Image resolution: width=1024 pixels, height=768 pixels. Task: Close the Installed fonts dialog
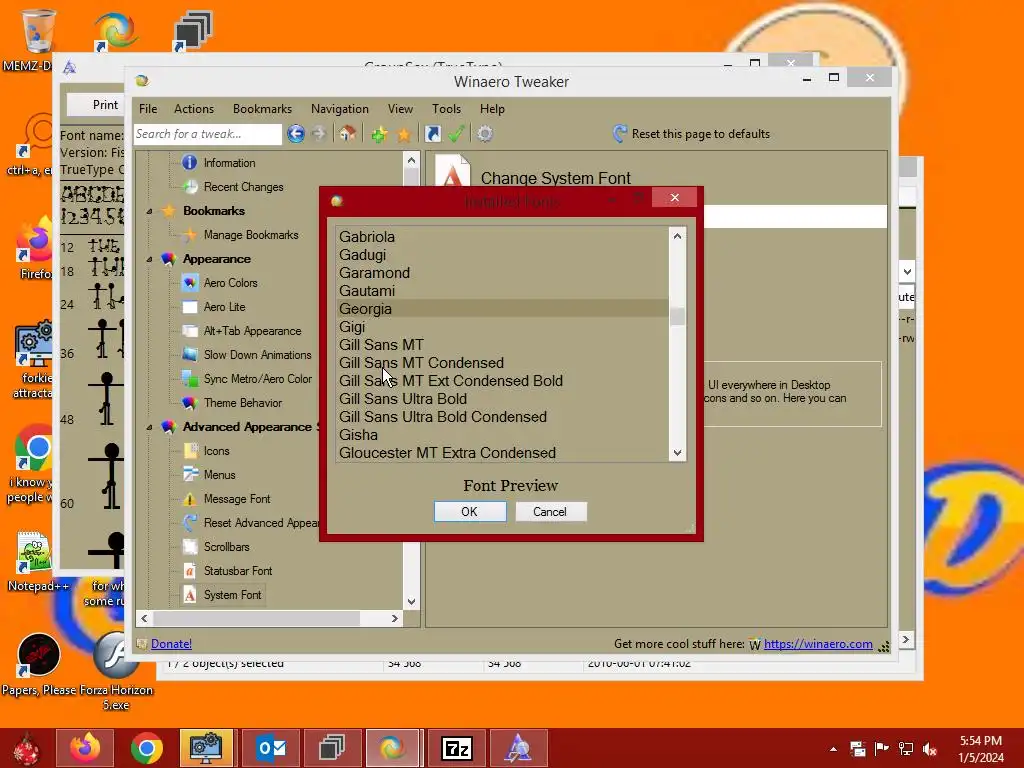[675, 197]
